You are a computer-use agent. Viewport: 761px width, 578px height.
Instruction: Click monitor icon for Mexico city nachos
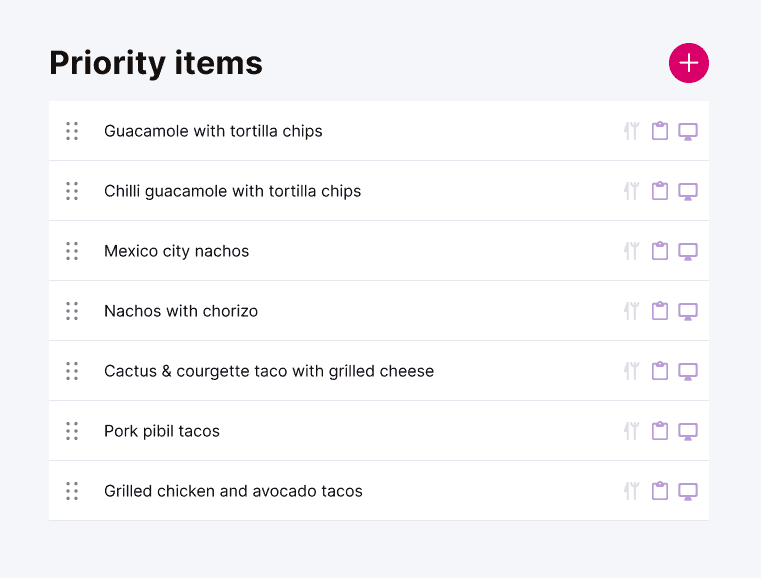point(688,251)
